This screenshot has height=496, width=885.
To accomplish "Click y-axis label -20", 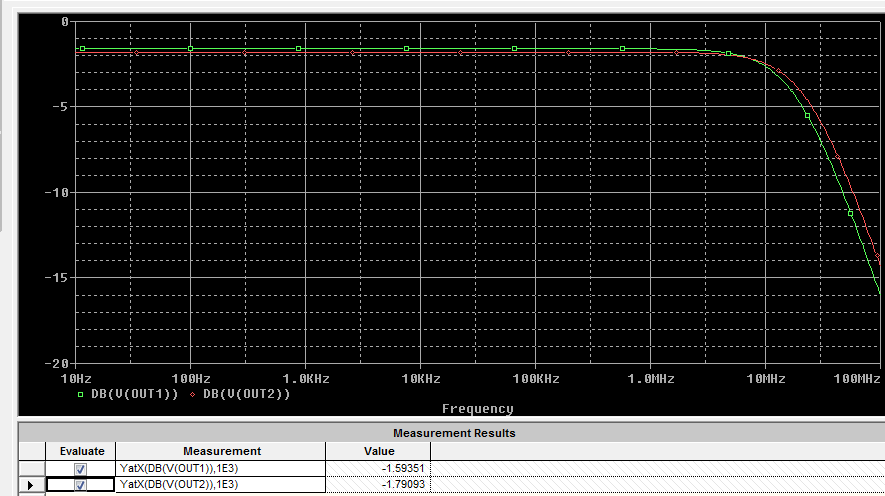I will click(57, 363).
